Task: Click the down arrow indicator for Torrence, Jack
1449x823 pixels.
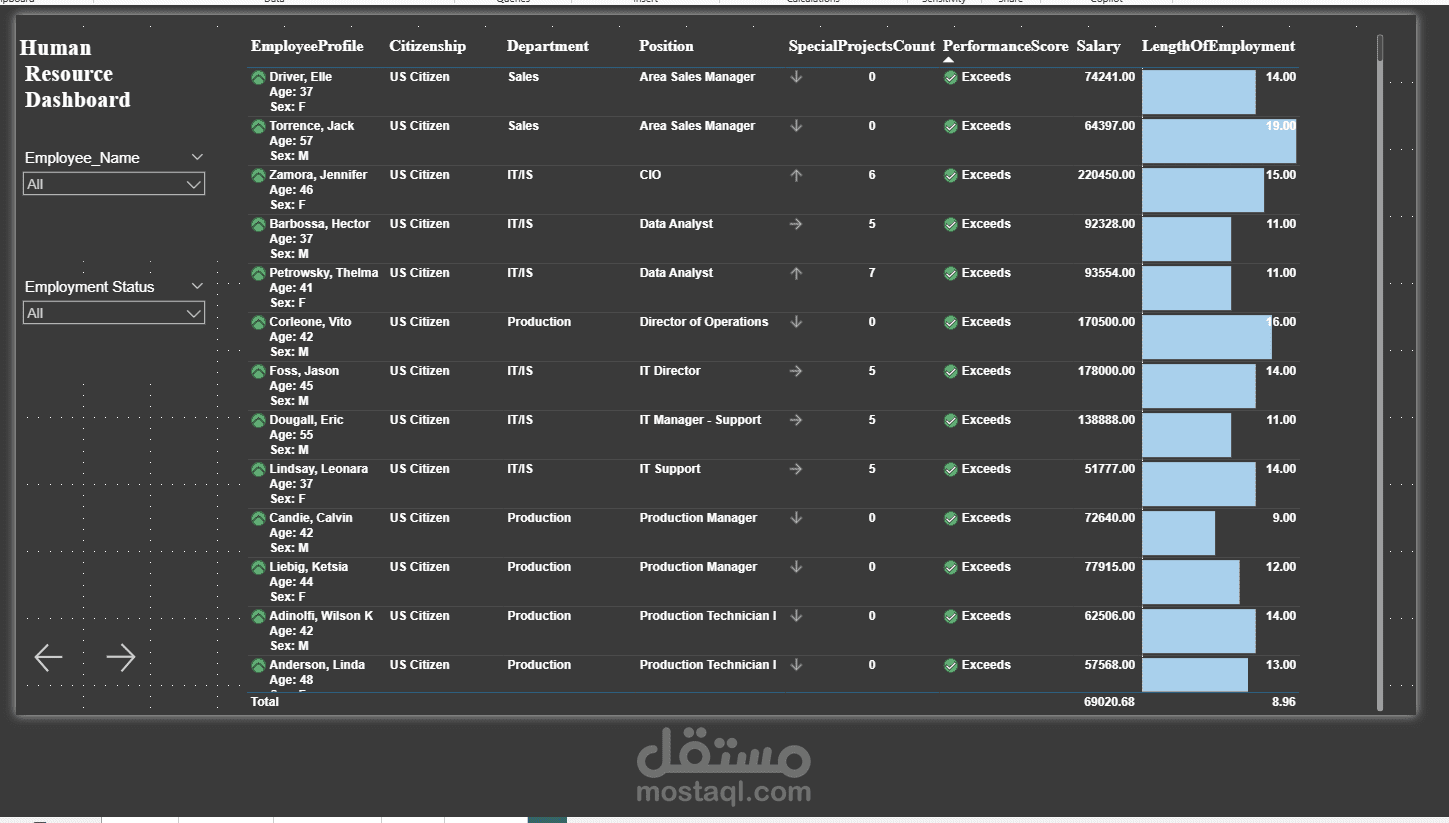Action: point(796,126)
